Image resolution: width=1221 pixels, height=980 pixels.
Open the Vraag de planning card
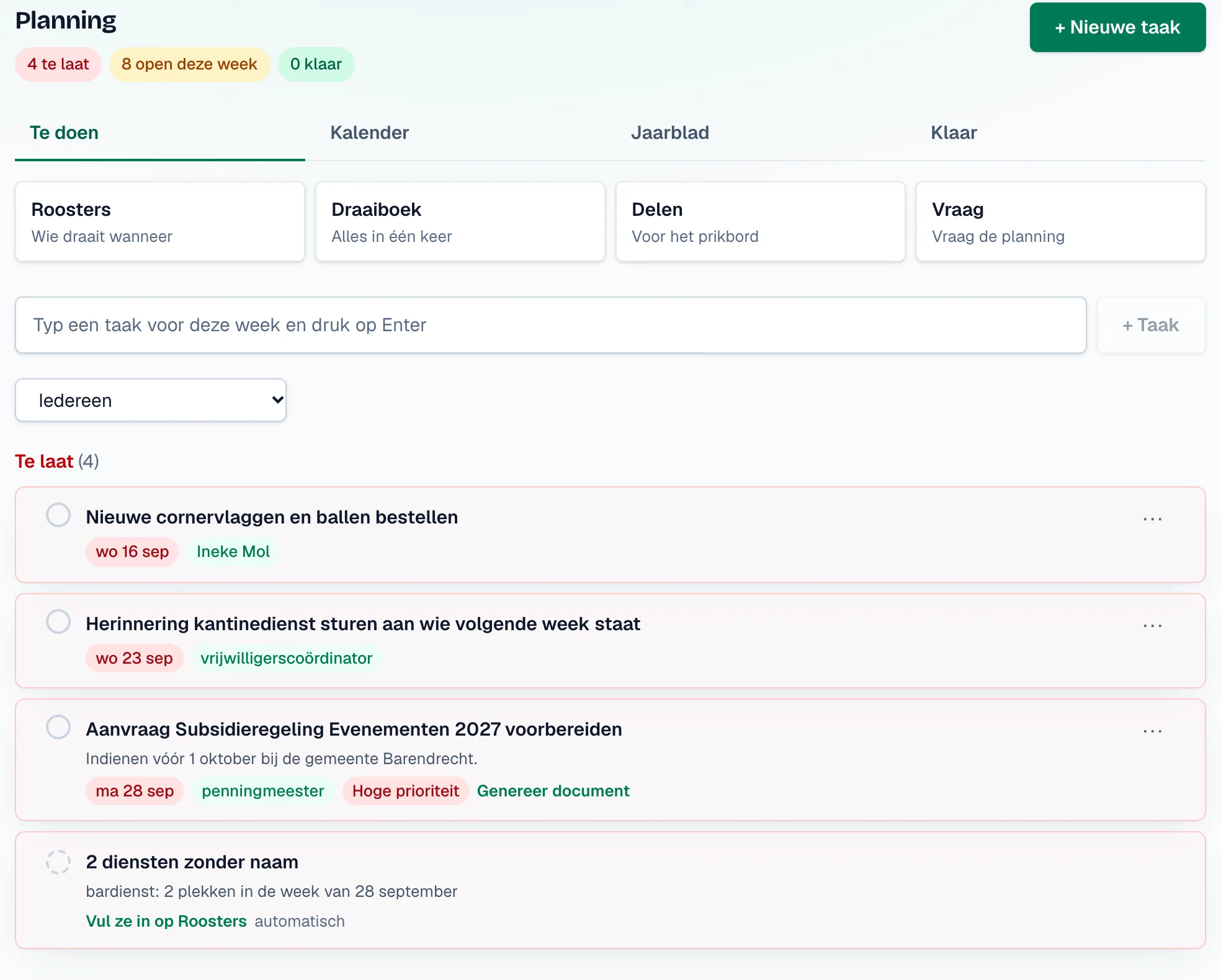tap(1061, 221)
